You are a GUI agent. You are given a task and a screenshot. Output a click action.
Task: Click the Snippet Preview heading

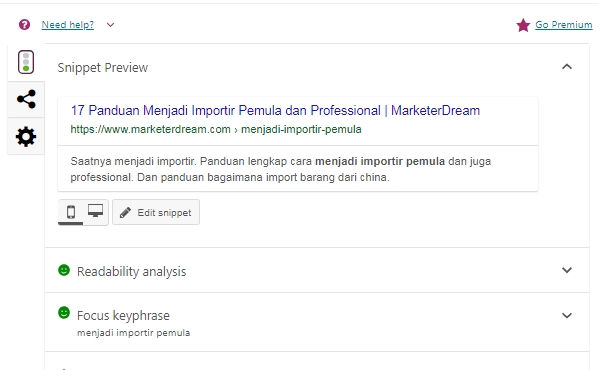(x=103, y=68)
